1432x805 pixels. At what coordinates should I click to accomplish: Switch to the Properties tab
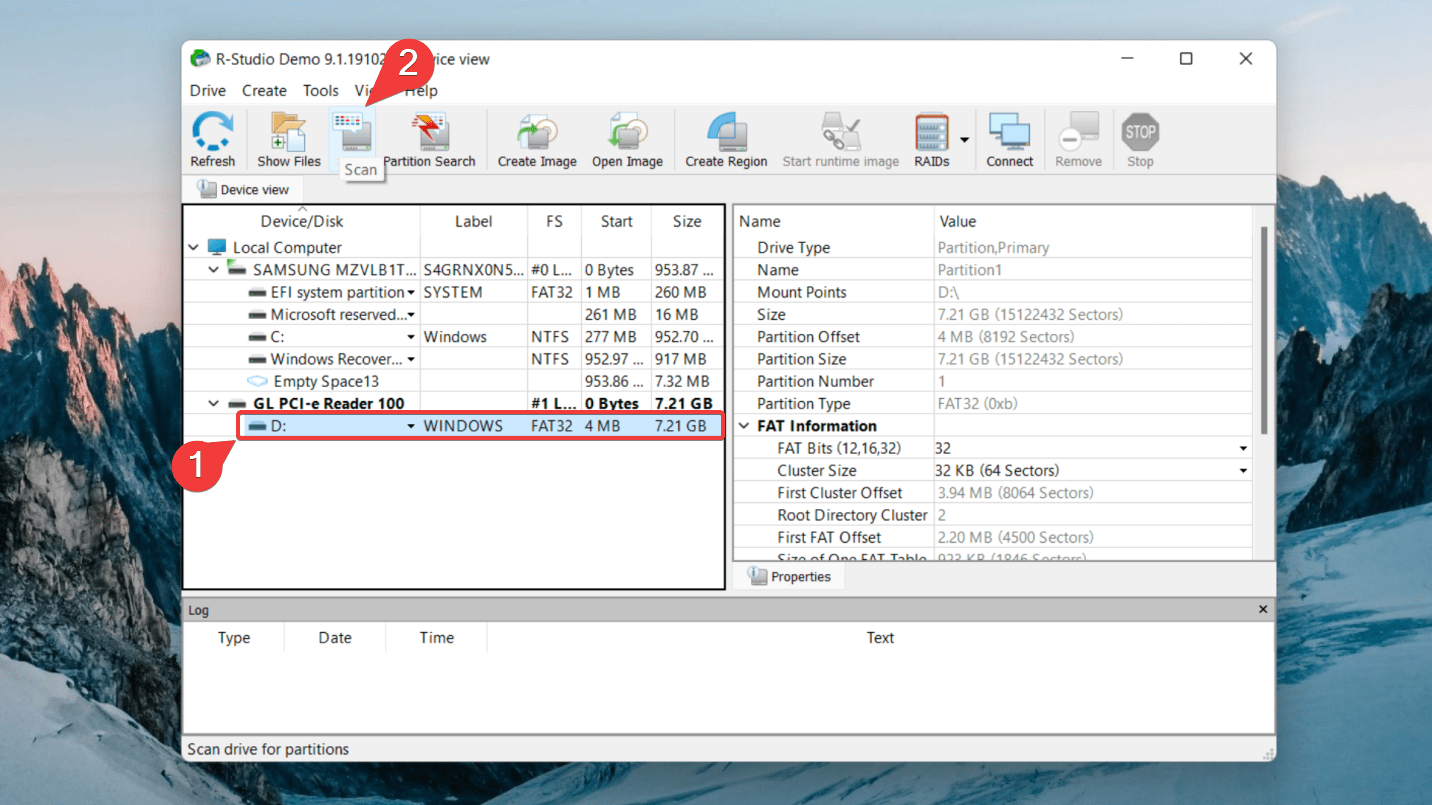(x=788, y=576)
